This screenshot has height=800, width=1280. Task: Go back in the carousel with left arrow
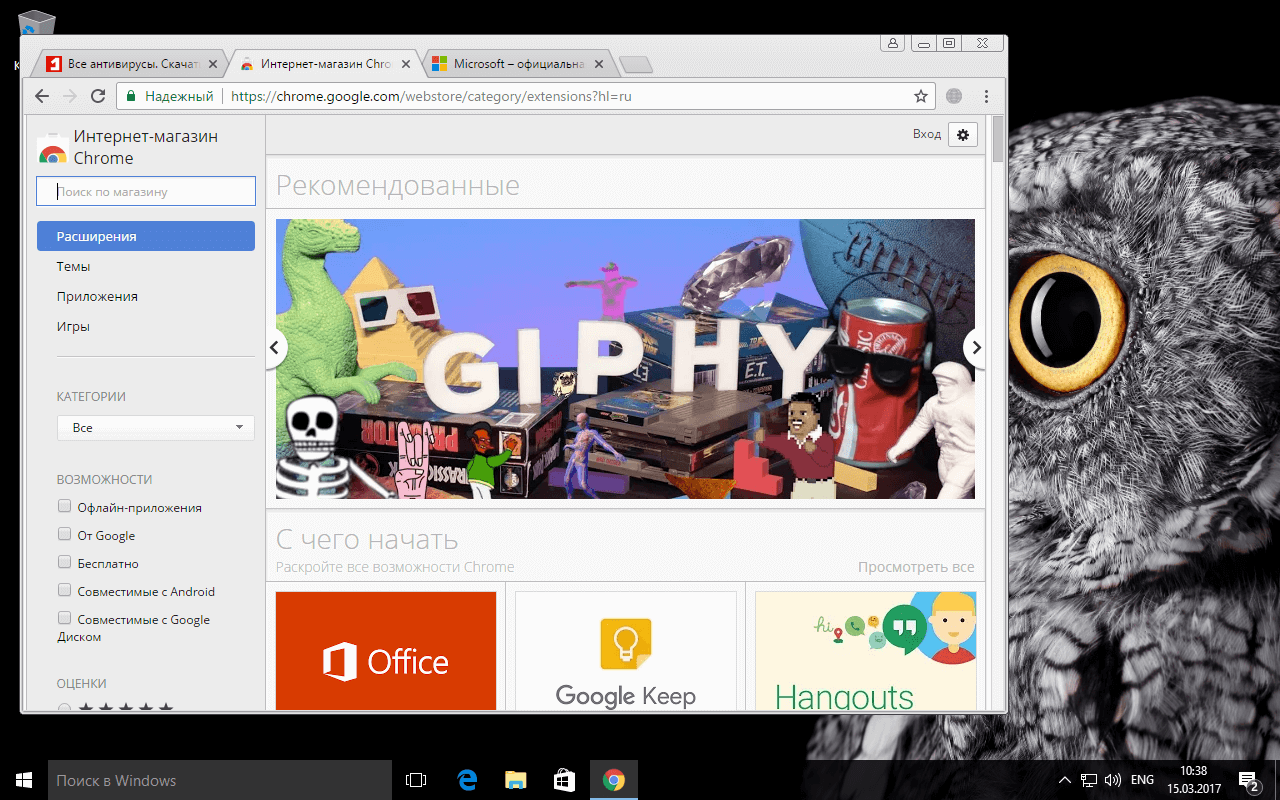274,347
